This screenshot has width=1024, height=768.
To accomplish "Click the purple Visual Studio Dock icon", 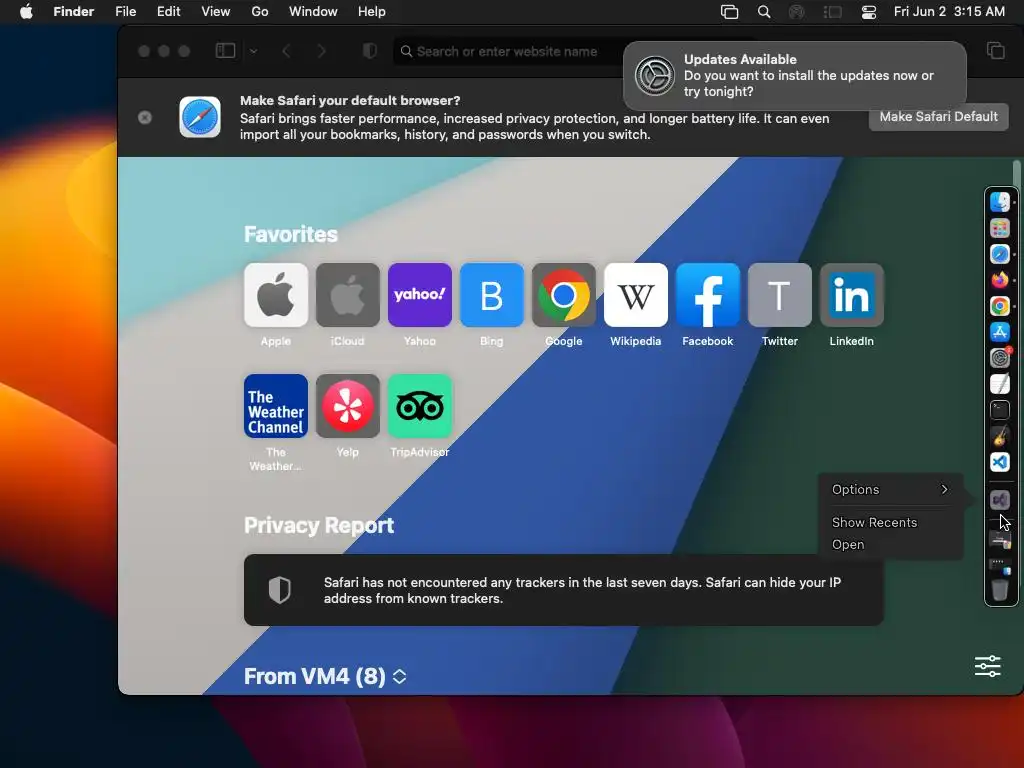I will (999, 500).
